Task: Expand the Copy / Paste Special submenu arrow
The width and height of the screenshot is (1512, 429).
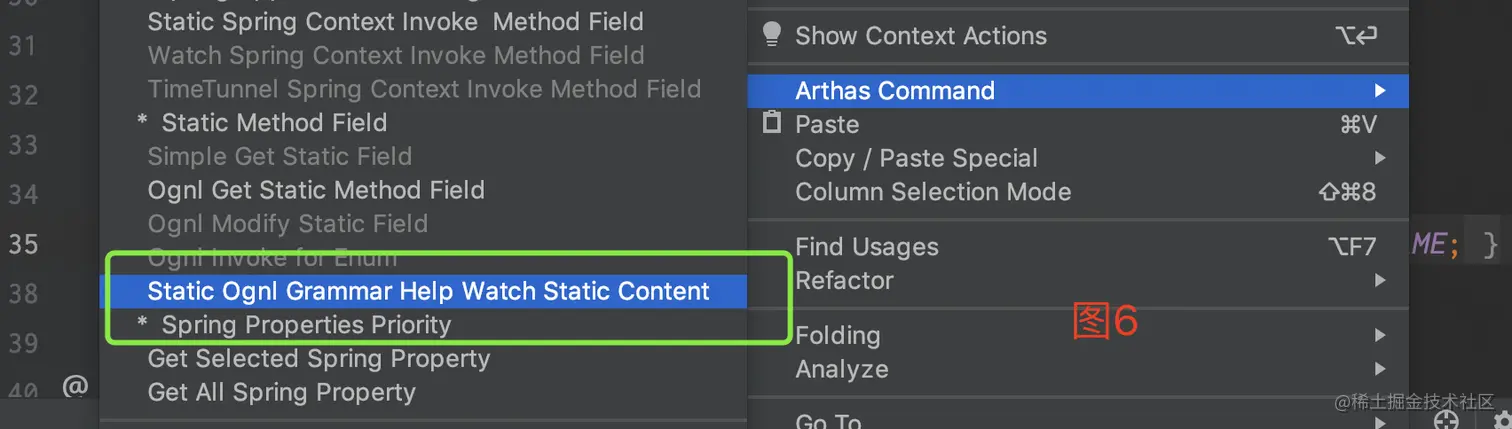Action: (1380, 158)
